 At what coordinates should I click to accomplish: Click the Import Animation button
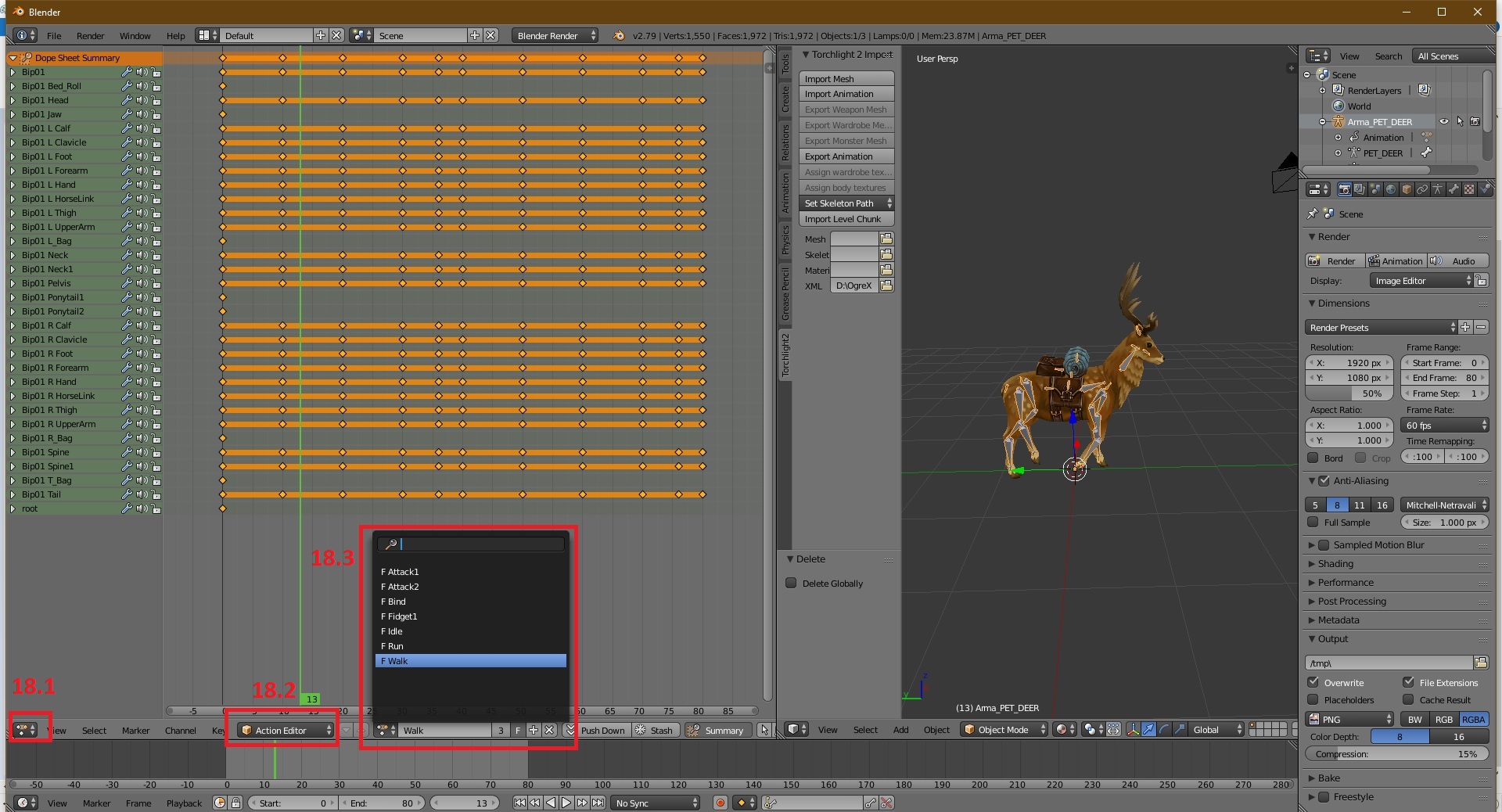(x=846, y=94)
